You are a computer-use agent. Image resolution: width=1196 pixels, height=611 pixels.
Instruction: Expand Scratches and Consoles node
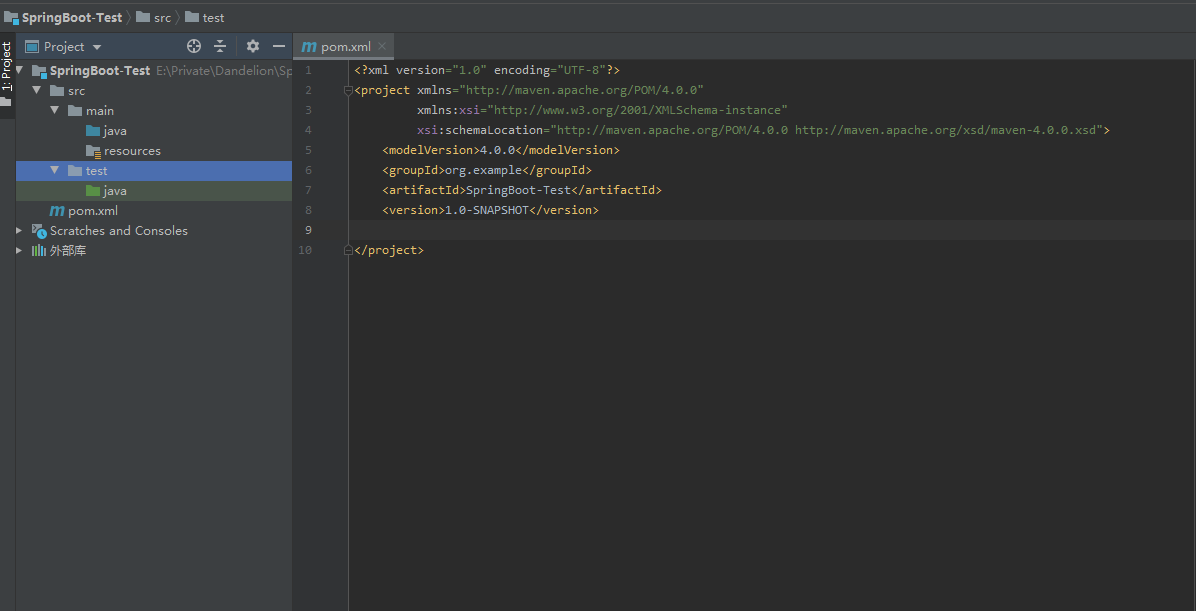click(x=19, y=231)
